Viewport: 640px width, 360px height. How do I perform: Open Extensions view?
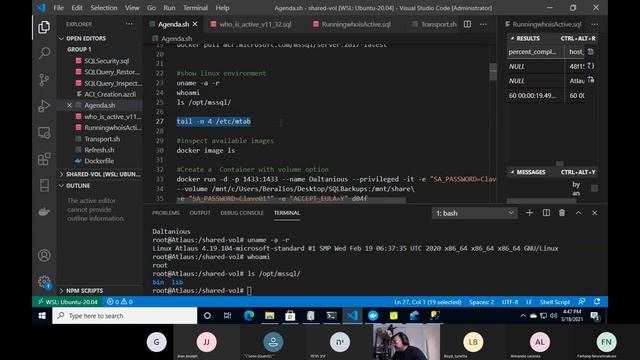pos(44,159)
